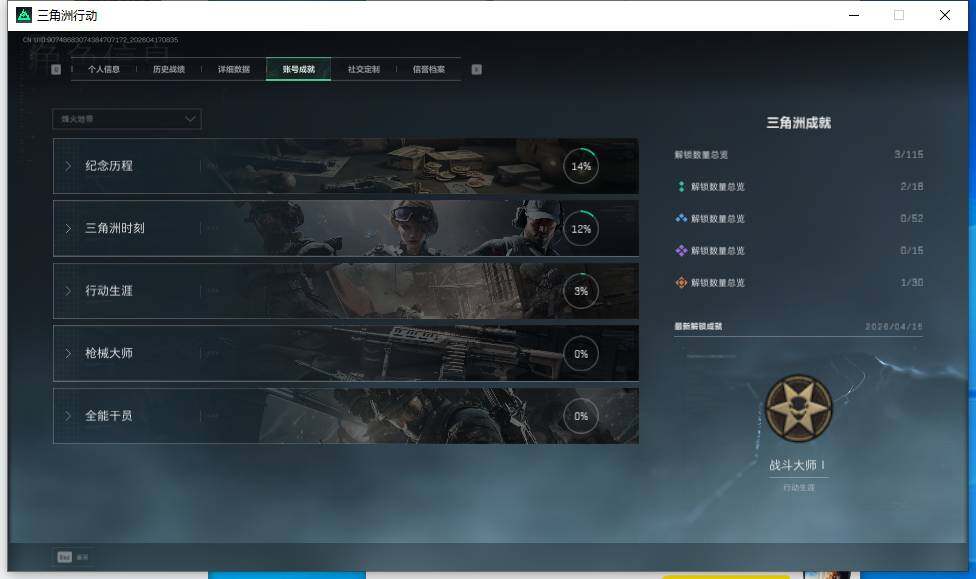Screen dimensions: 976x579
Task: Expand the 三角洲时刻 category chevron
Action: (68, 228)
